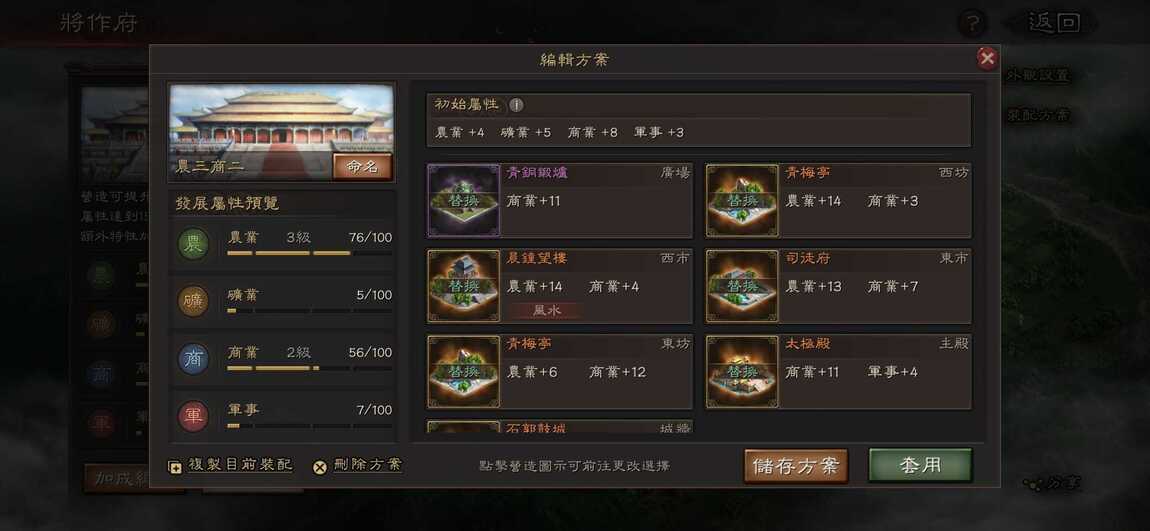
Task: Apply the plan with green 套用 button
Action: click(x=920, y=466)
